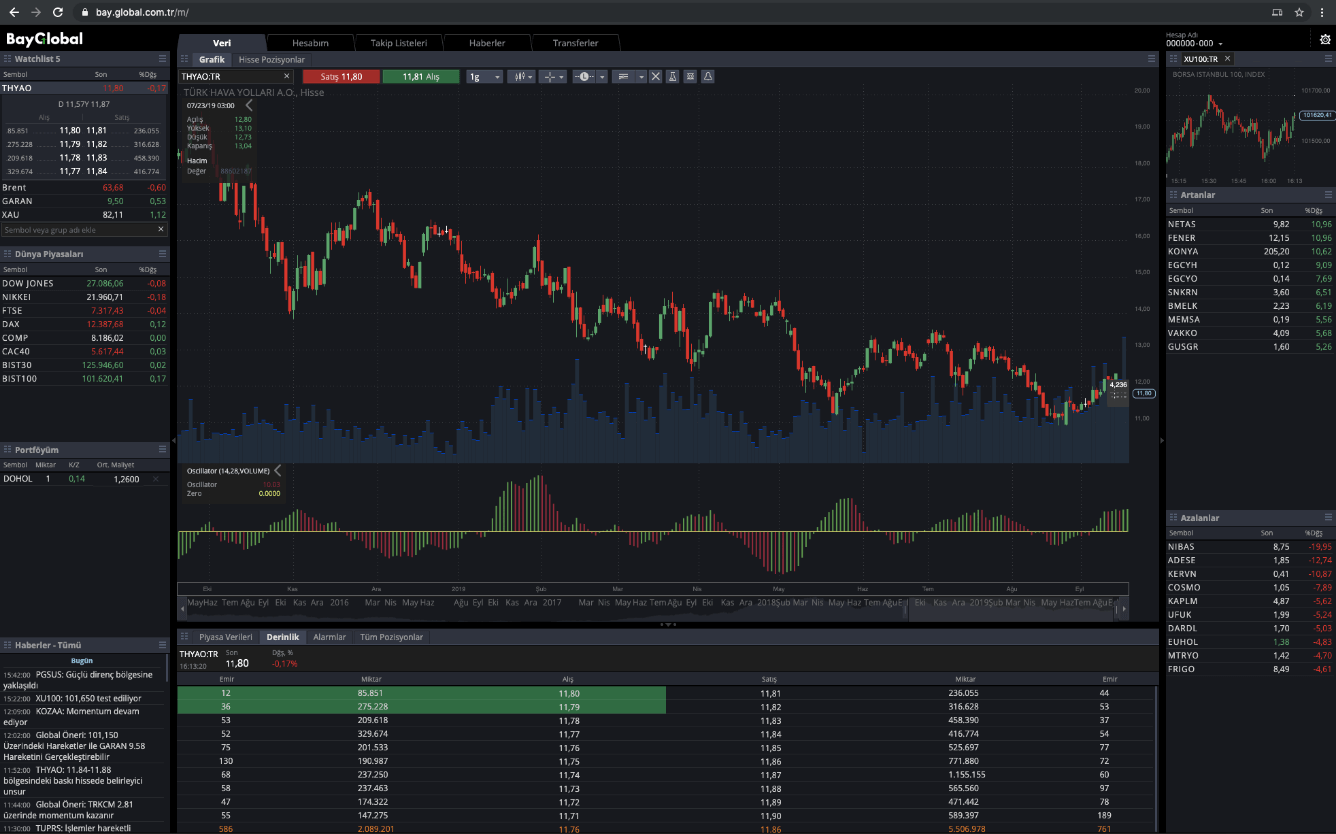Select DOW JONES in Dünya Piyasaları
1336x834 pixels.
(x=84, y=283)
